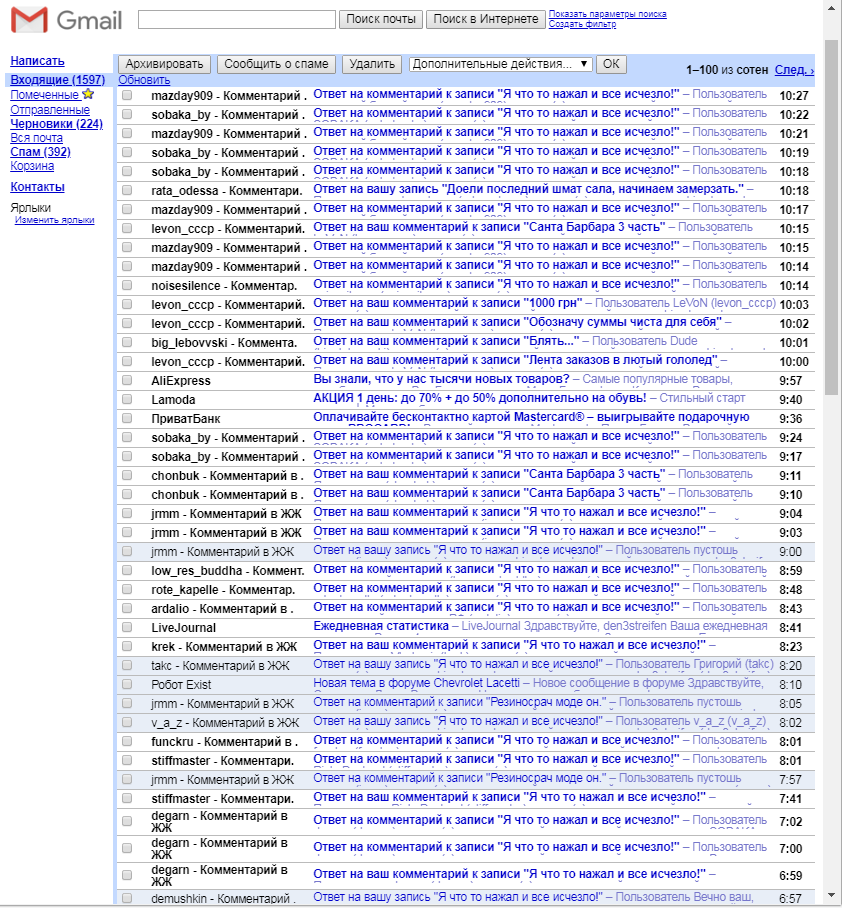Click the scrollbar down arrow
The width and height of the screenshot is (842, 908).
[x=832, y=896]
